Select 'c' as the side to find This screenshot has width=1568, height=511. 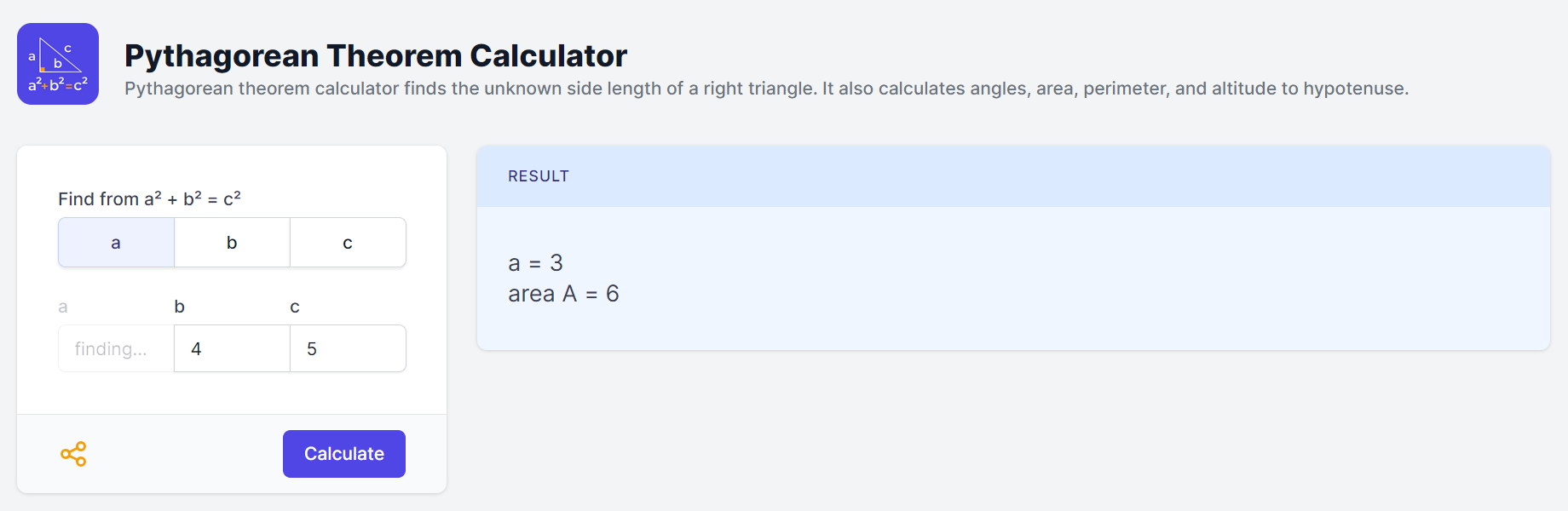(348, 243)
